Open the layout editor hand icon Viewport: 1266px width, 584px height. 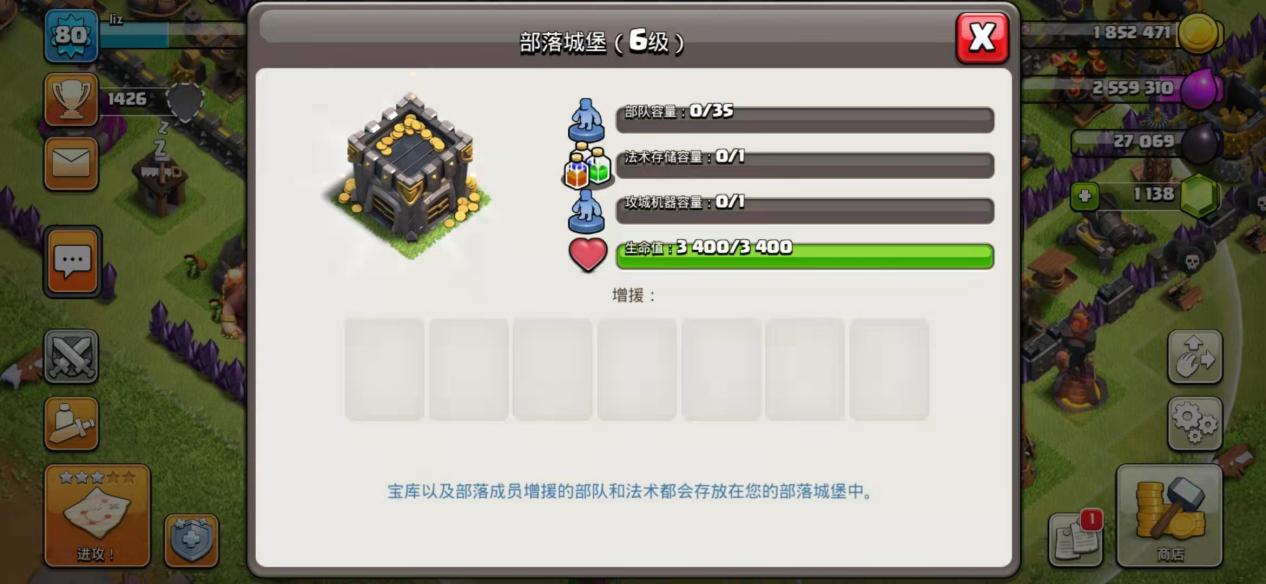[x=1195, y=357]
